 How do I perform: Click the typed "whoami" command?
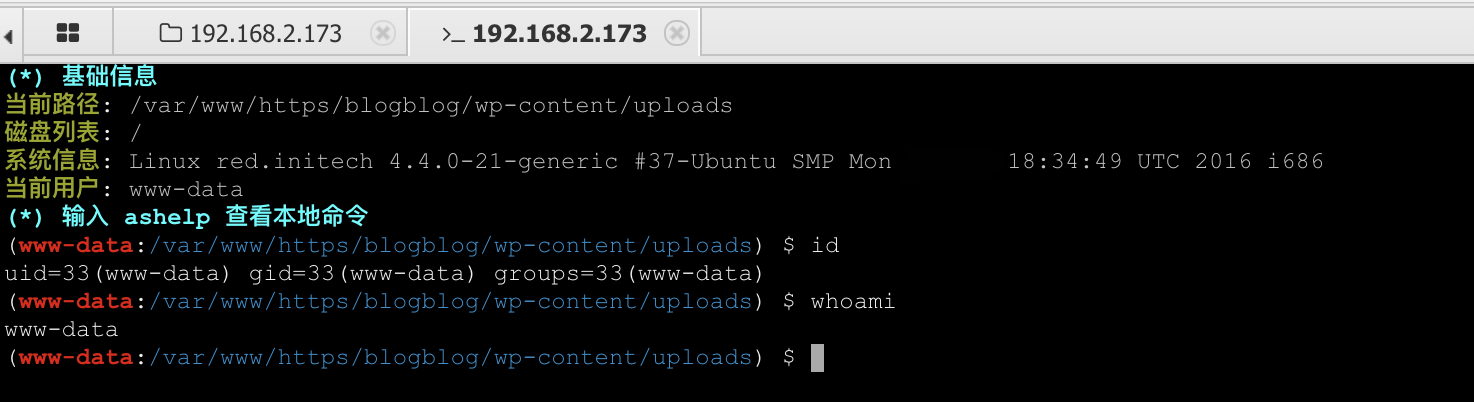[853, 302]
